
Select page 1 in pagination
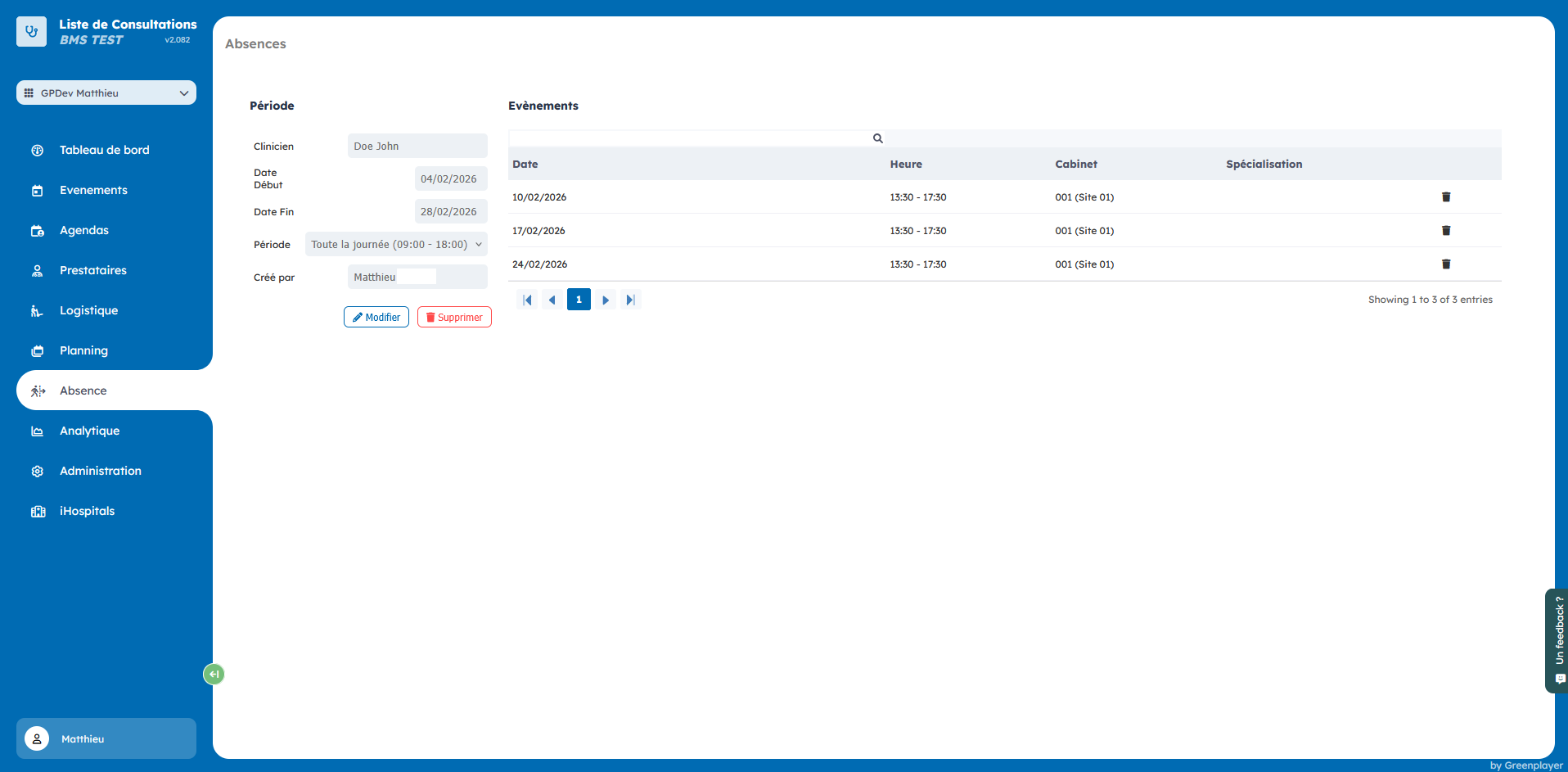coord(579,300)
